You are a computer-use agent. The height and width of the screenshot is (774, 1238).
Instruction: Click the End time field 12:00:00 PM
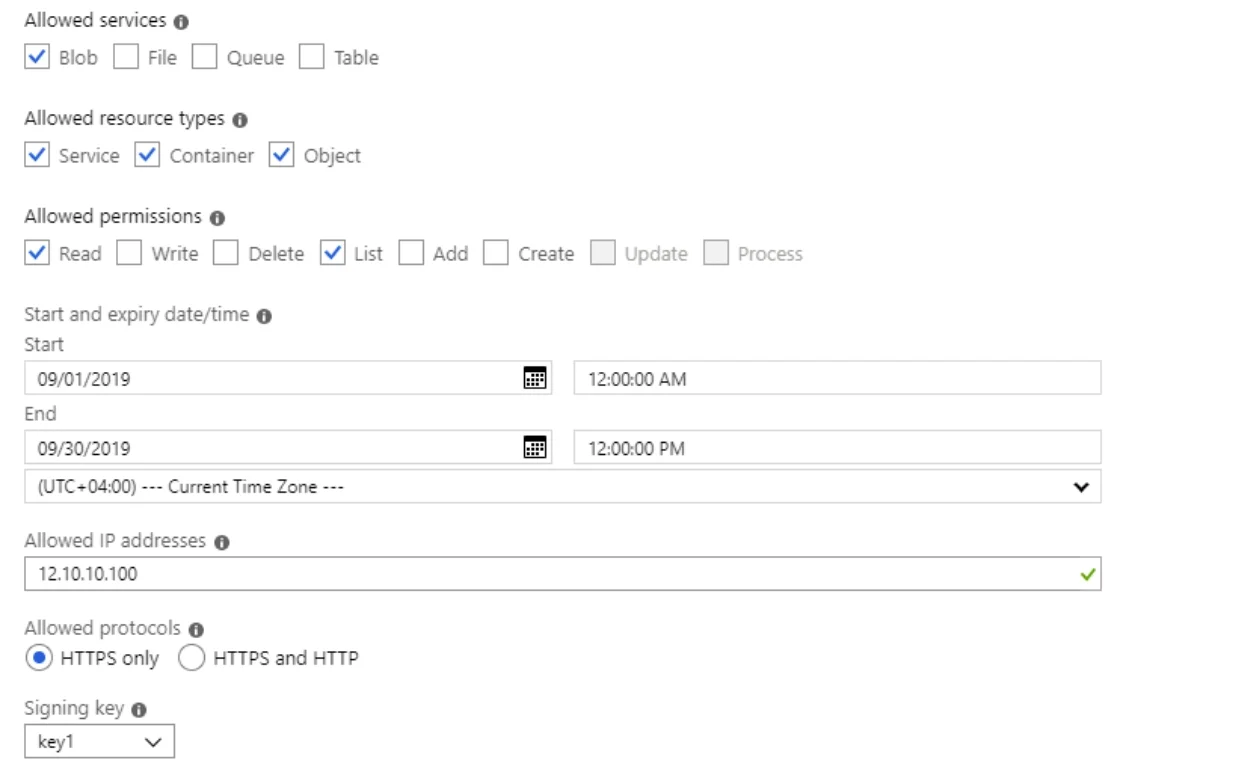[x=838, y=448]
